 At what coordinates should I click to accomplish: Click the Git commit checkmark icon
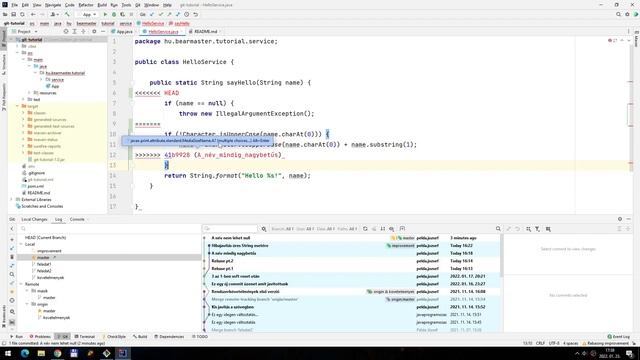click(x=161, y=14)
